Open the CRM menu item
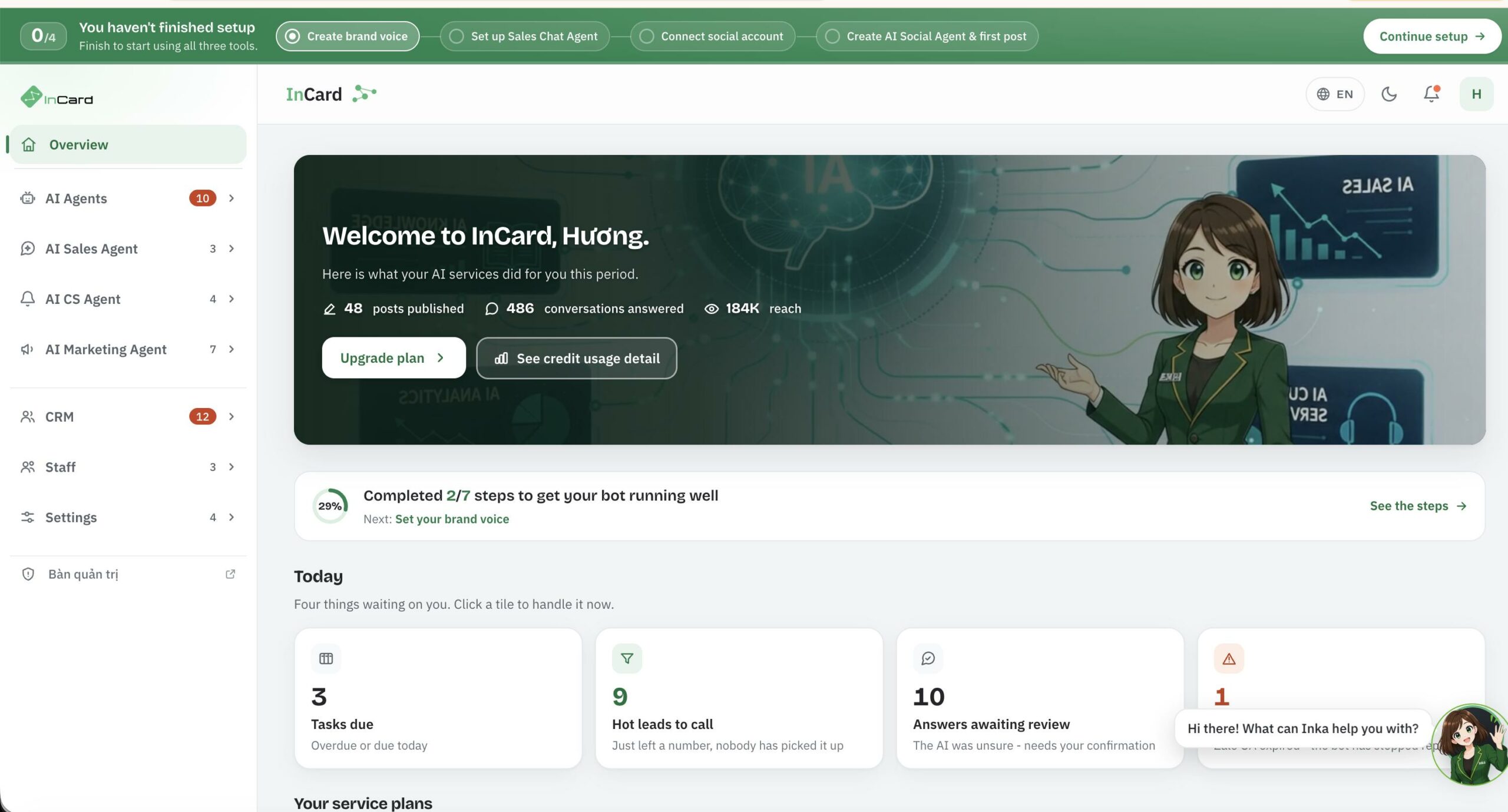Screen dimensions: 1508x812 [128, 417]
